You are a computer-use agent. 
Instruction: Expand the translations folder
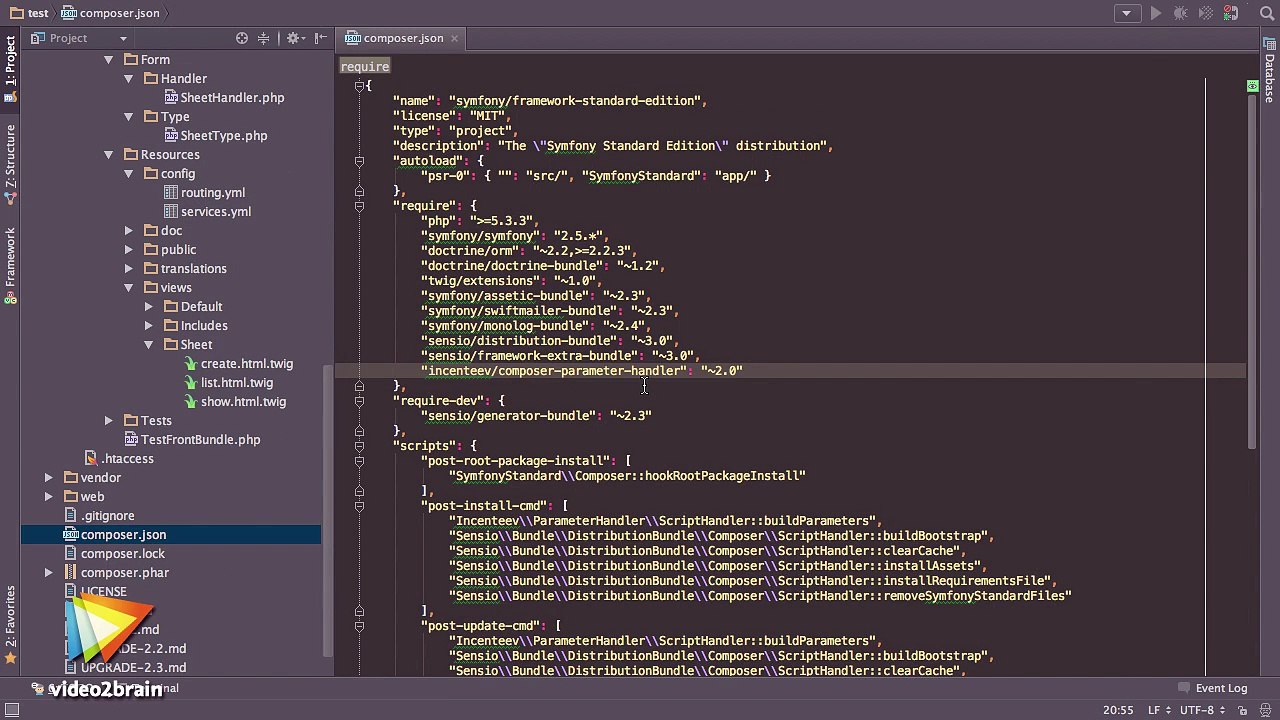[x=129, y=269]
